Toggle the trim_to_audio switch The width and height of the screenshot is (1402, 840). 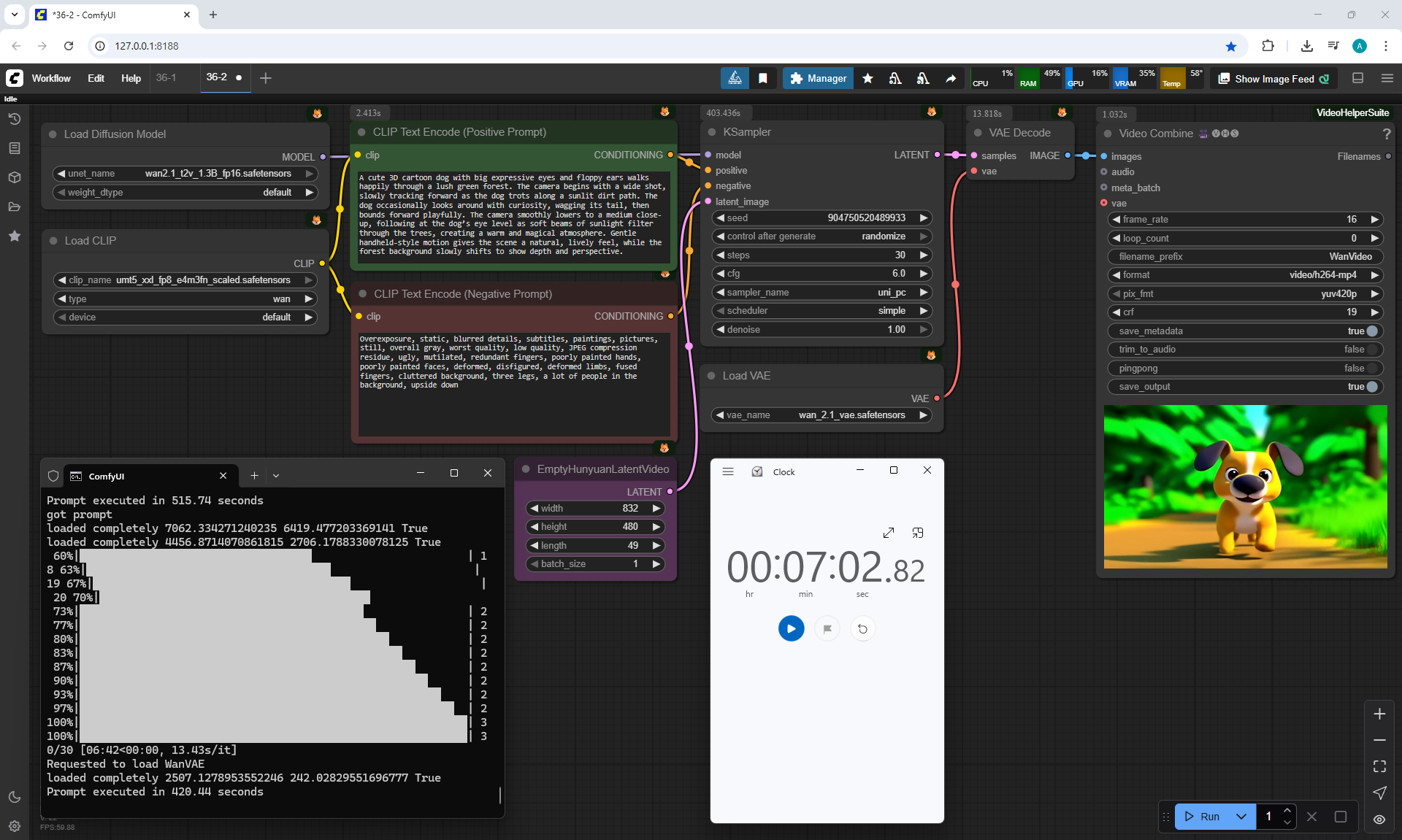coord(1371,350)
